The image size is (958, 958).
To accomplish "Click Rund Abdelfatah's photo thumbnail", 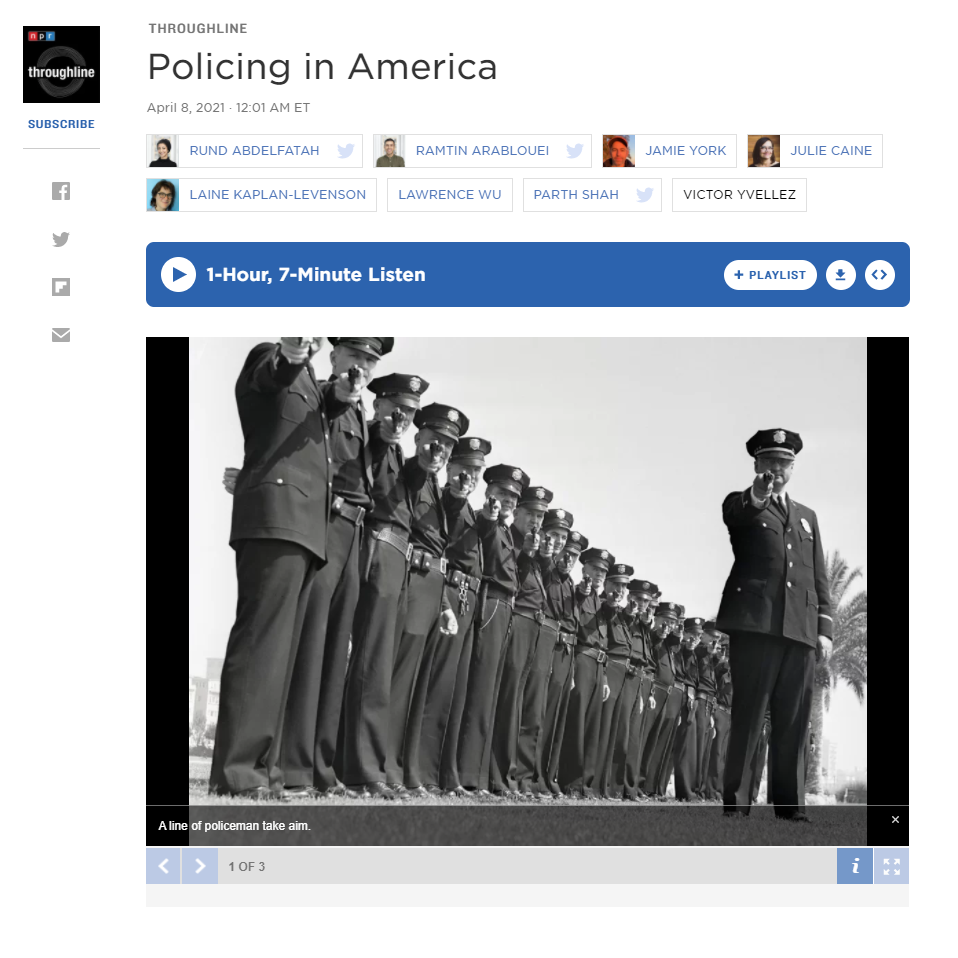I will click(x=163, y=151).
